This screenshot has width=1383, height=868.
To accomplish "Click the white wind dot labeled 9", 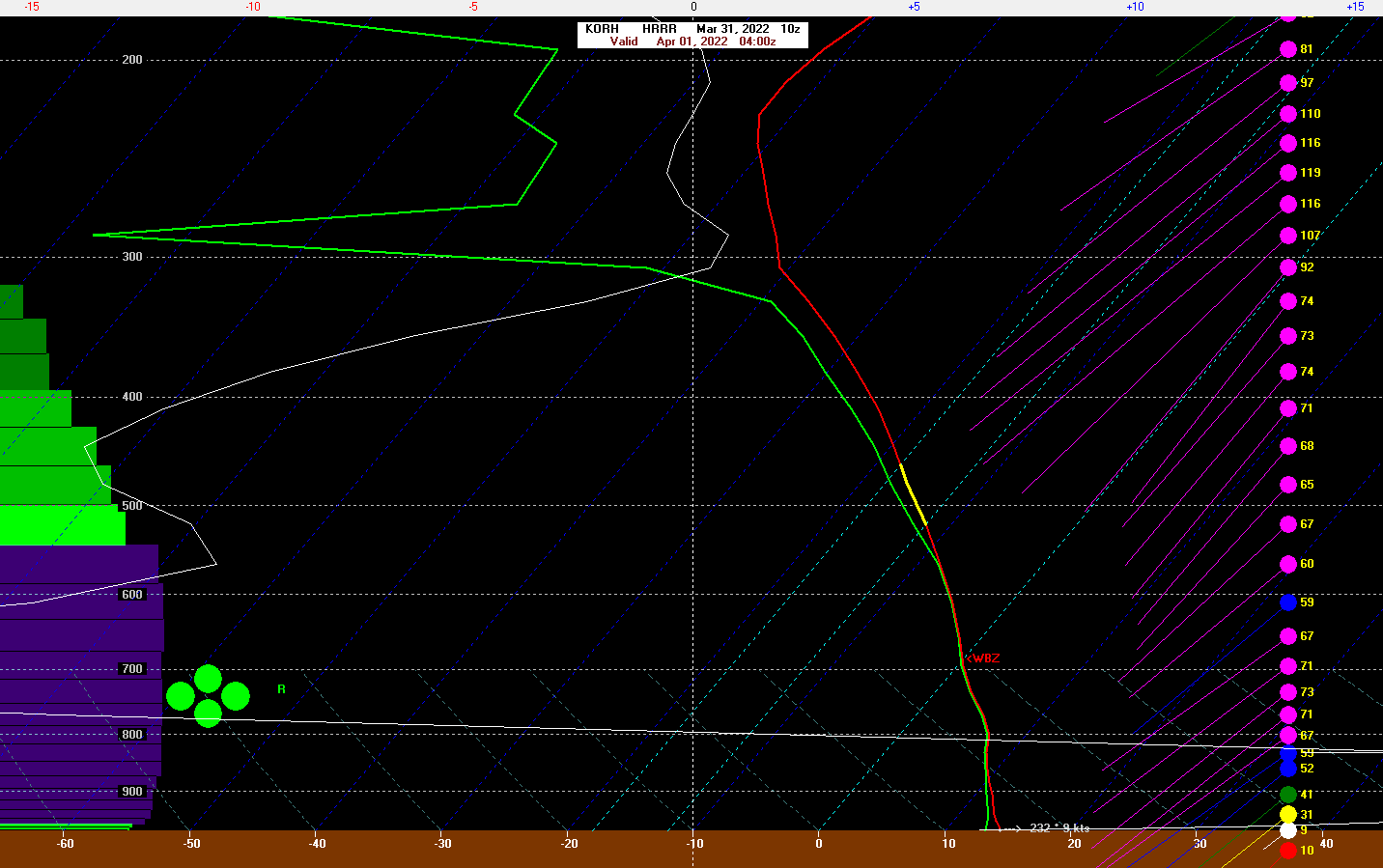I will (1288, 830).
